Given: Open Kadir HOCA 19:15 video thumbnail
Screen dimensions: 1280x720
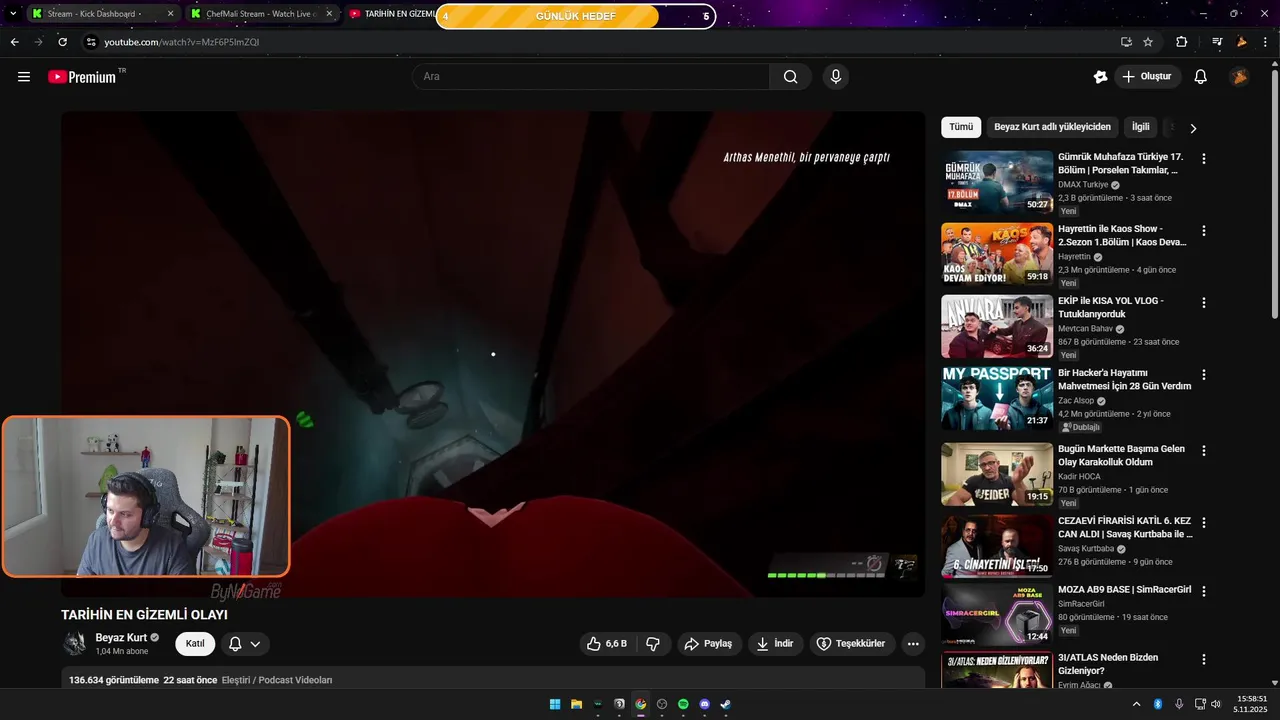Looking at the screenshot, I should pos(997,474).
